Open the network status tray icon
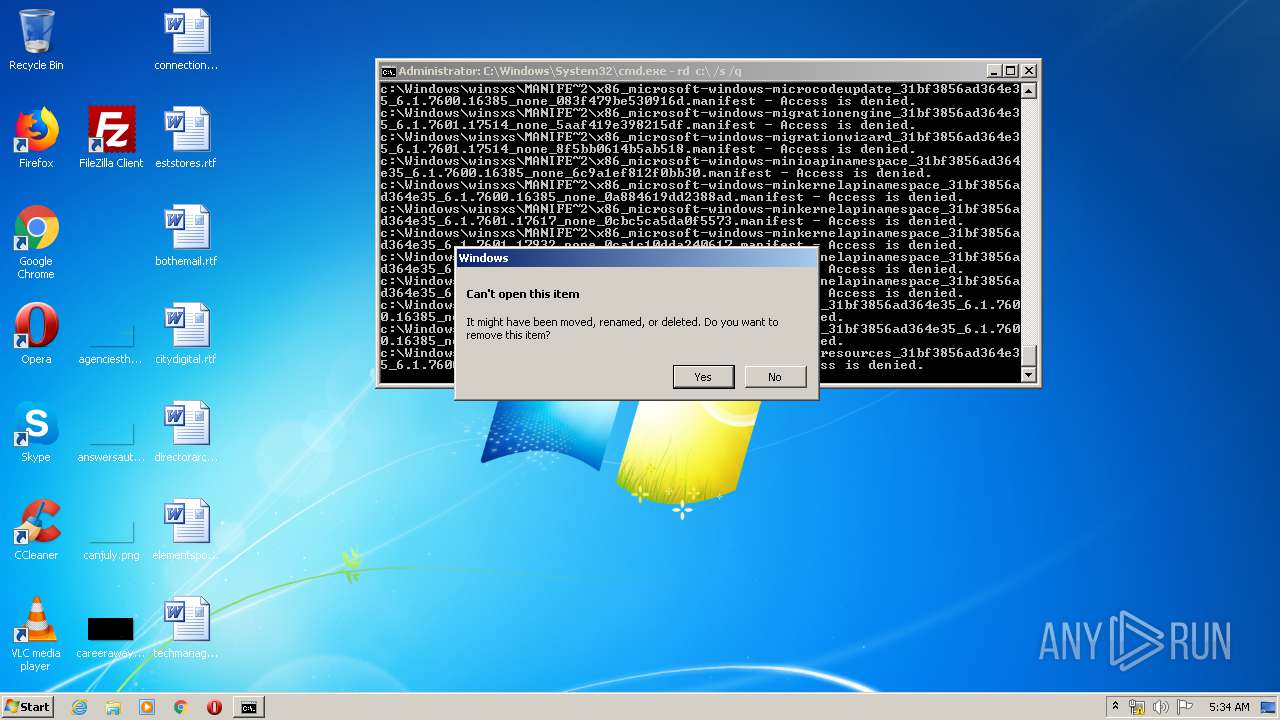The height and width of the screenshot is (720, 1280). pyautogui.click(x=1137, y=707)
